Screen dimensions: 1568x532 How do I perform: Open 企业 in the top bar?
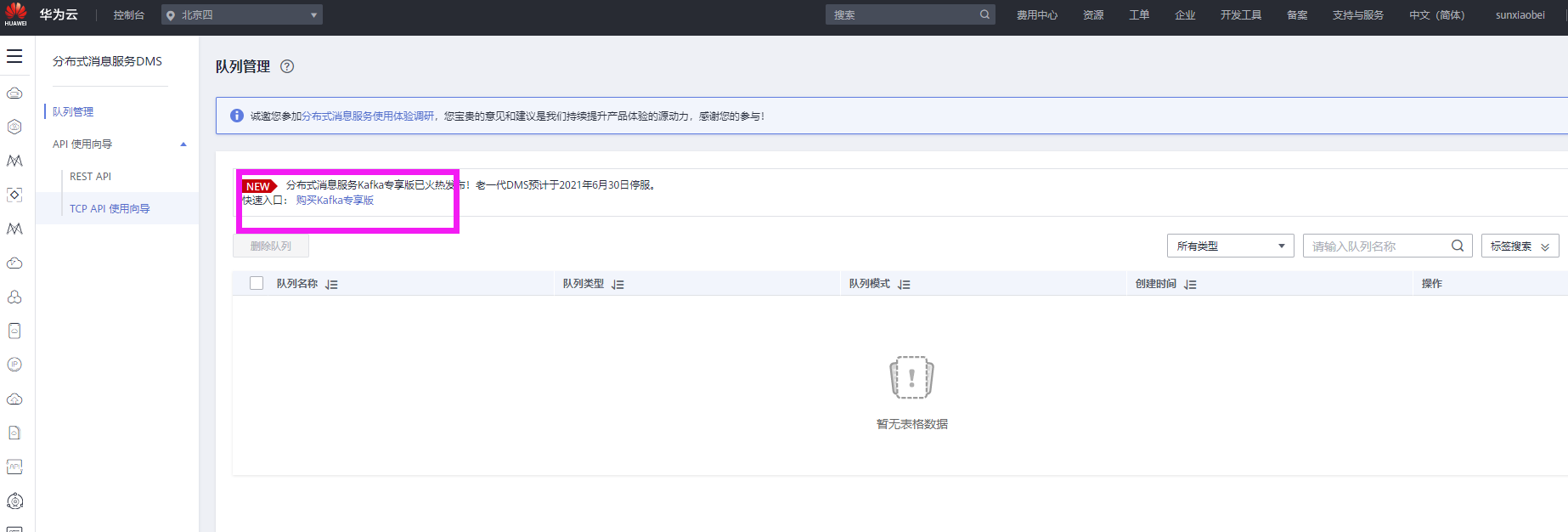(x=1185, y=15)
